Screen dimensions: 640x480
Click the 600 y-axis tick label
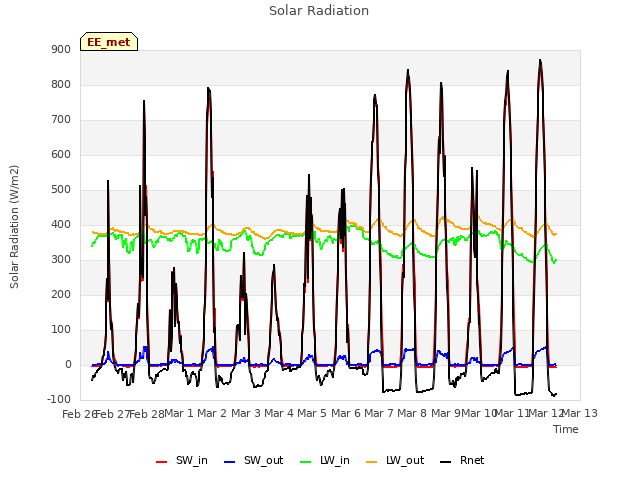(x=61, y=154)
